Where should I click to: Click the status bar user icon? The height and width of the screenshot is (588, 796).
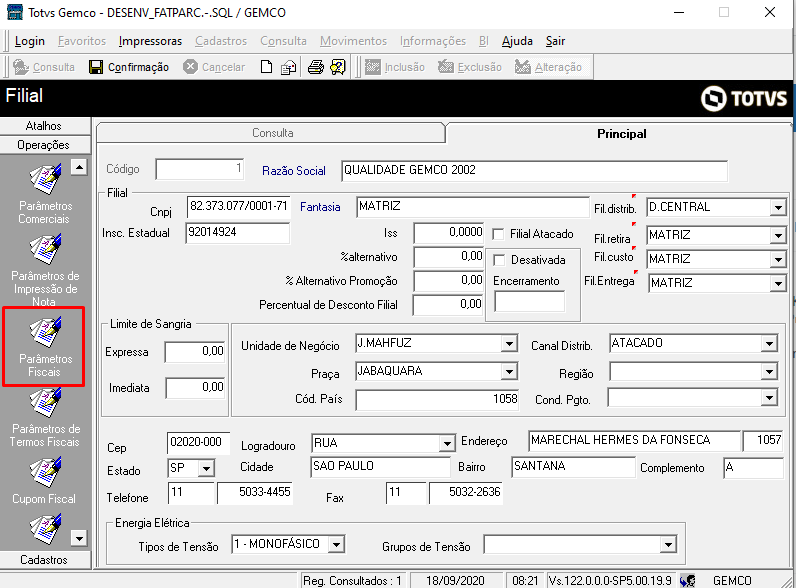point(688,580)
